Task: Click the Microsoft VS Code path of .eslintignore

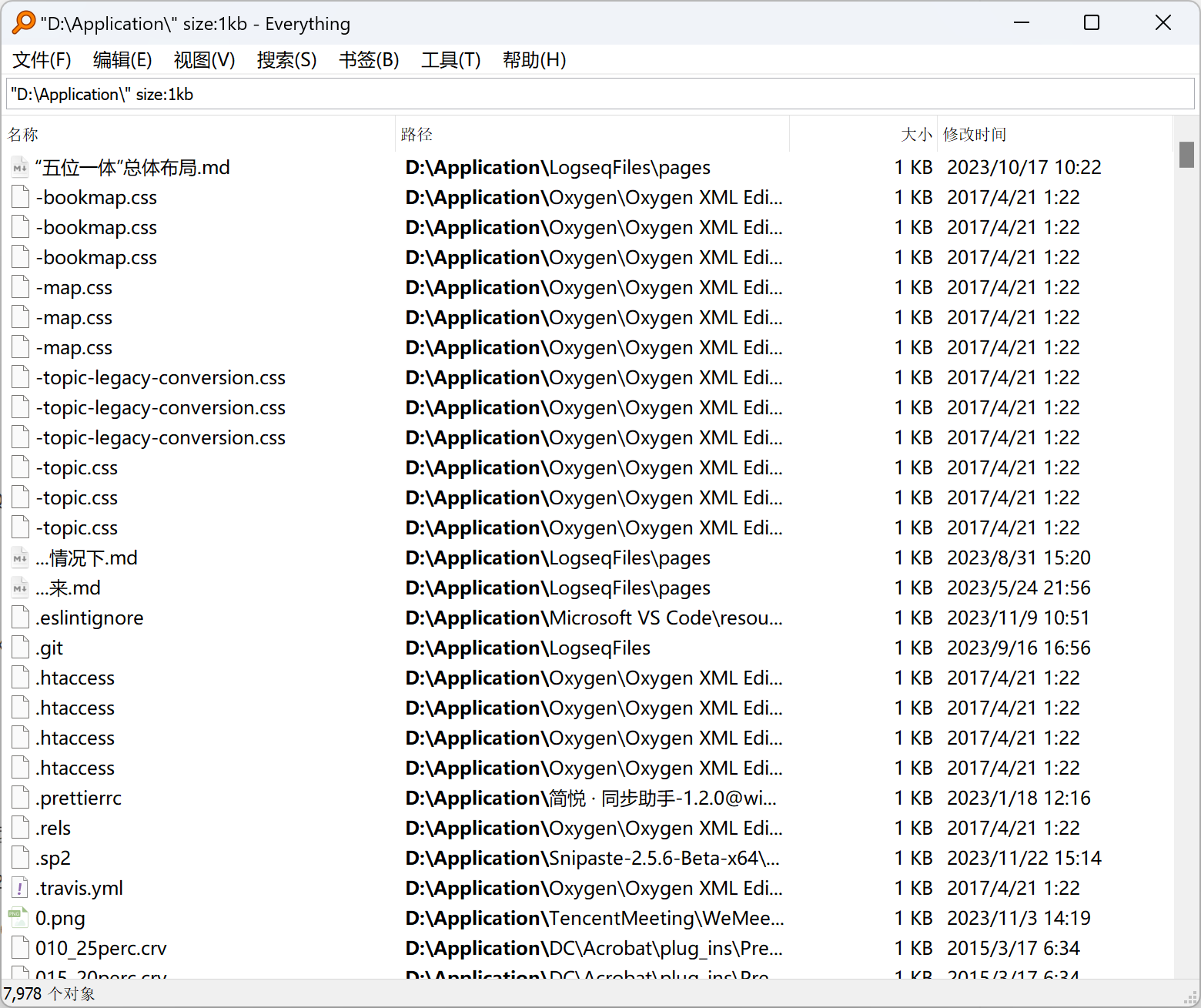Action: tap(594, 618)
